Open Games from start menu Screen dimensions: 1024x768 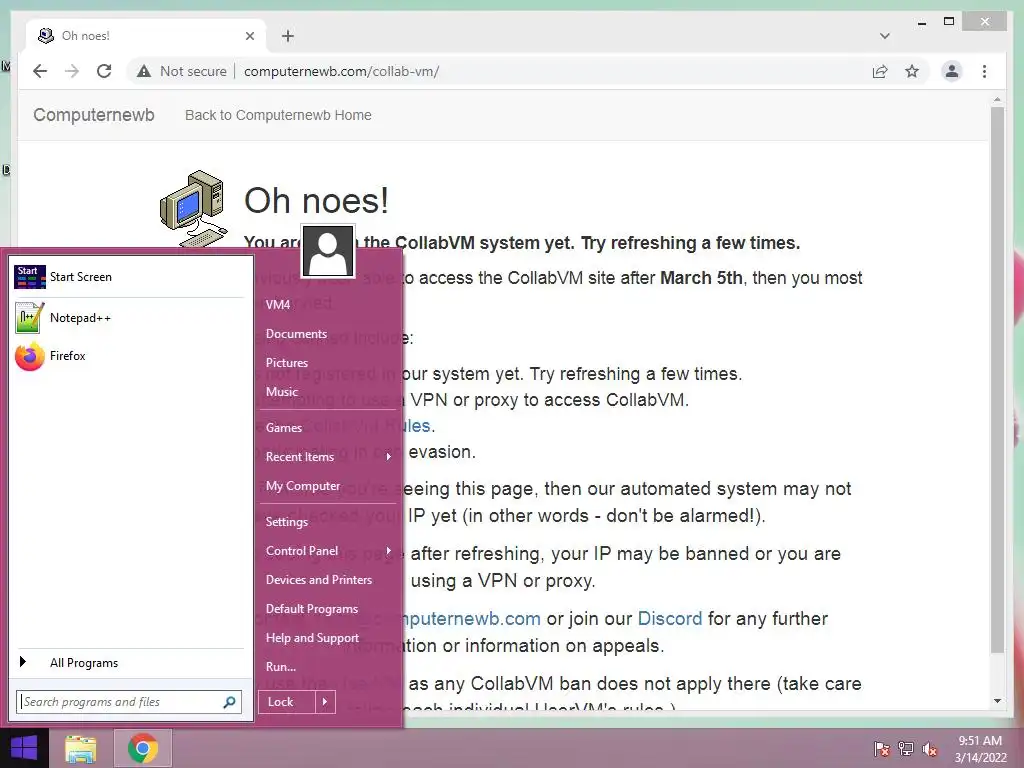tap(283, 428)
